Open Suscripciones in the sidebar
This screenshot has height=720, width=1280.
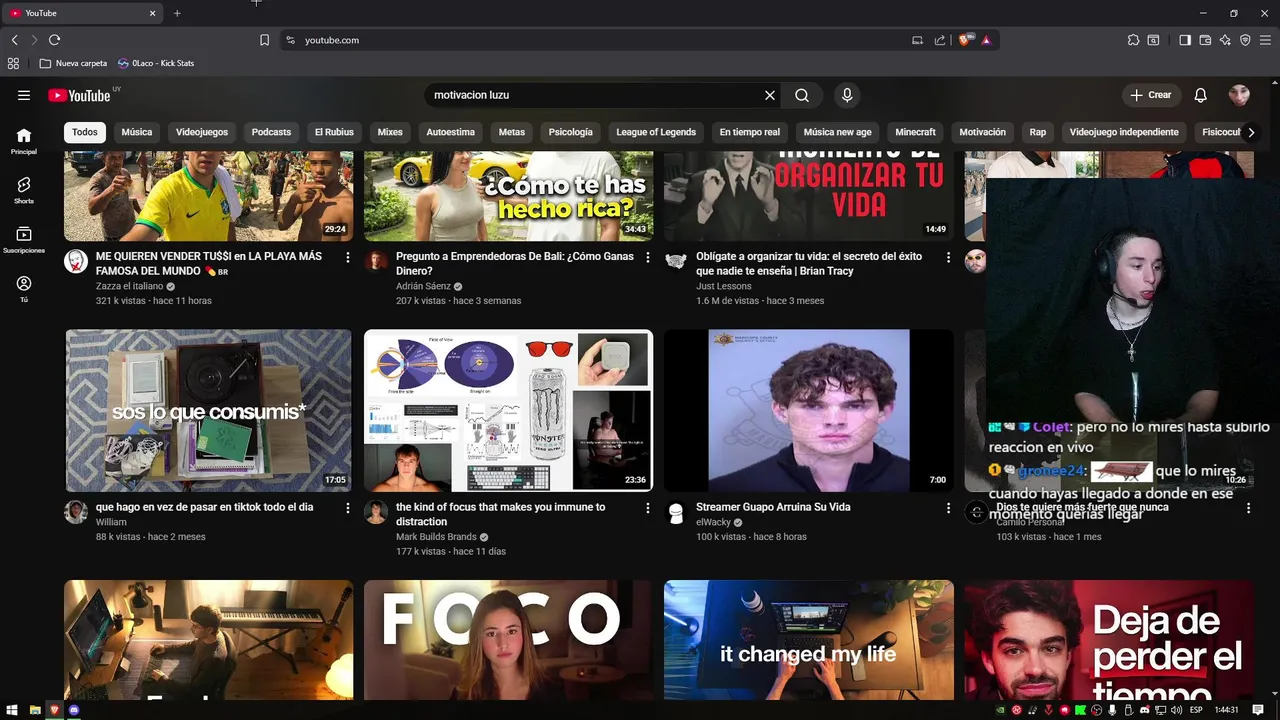coord(24,239)
